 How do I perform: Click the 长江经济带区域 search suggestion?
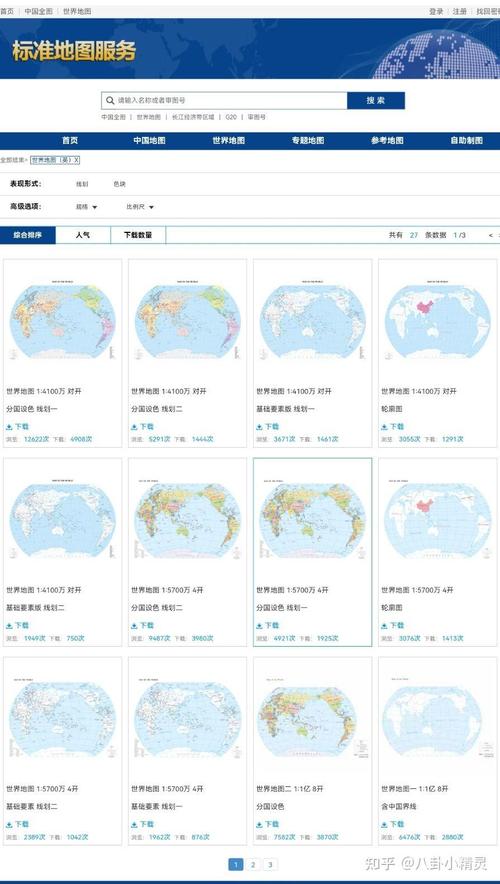(x=193, y=117)
